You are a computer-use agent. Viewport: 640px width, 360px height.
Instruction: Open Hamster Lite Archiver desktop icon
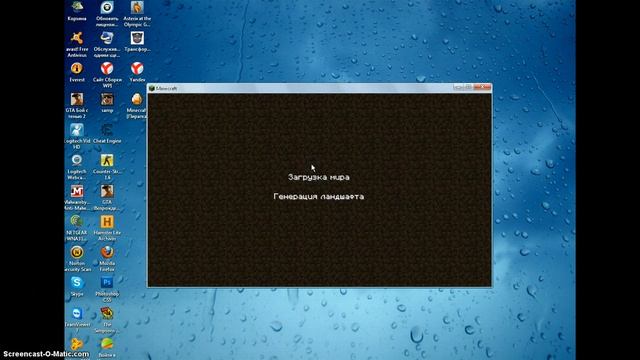(x=107, y=228)
